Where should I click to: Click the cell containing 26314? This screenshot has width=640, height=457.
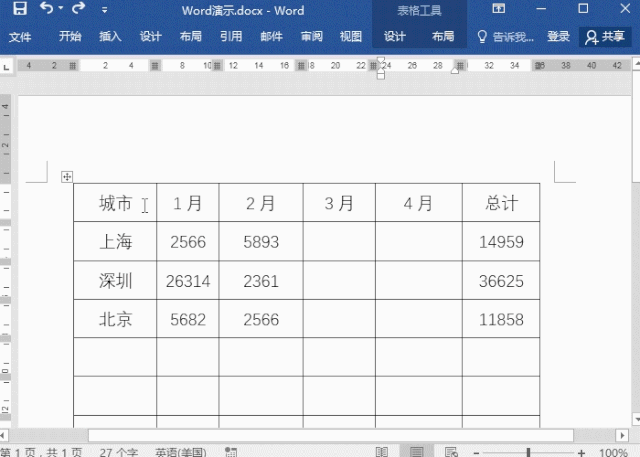coord(188,281)
